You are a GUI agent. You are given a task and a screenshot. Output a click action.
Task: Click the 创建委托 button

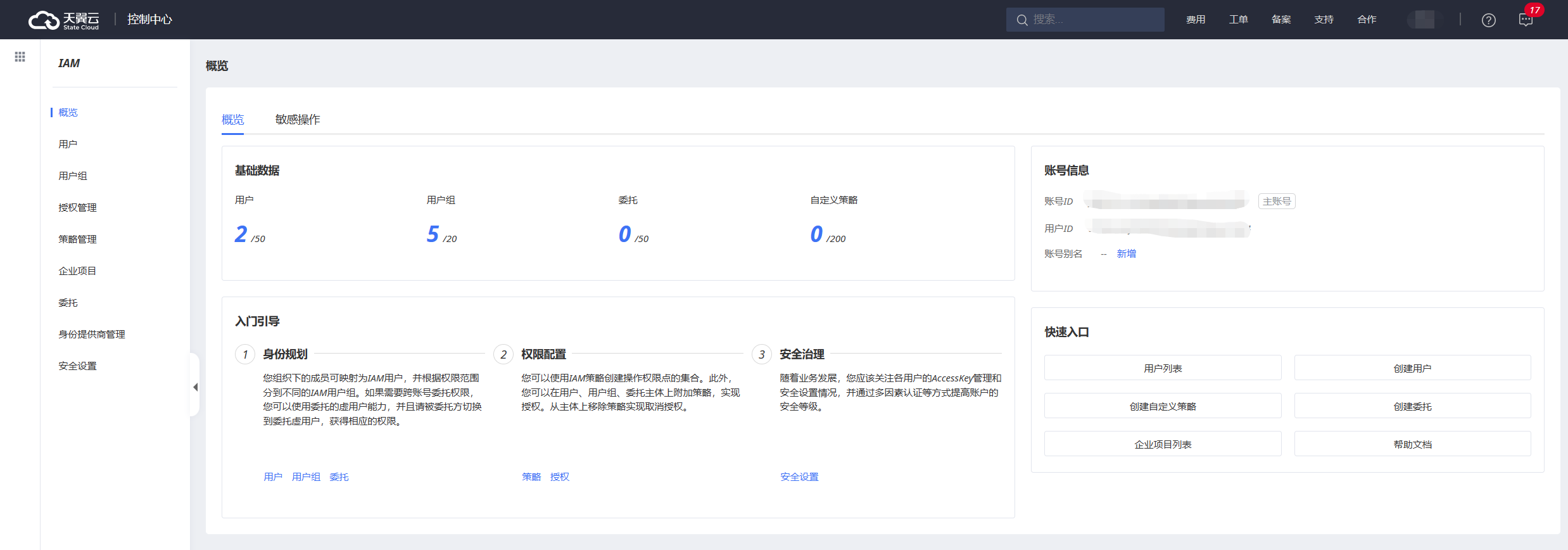pos(1412,406)
